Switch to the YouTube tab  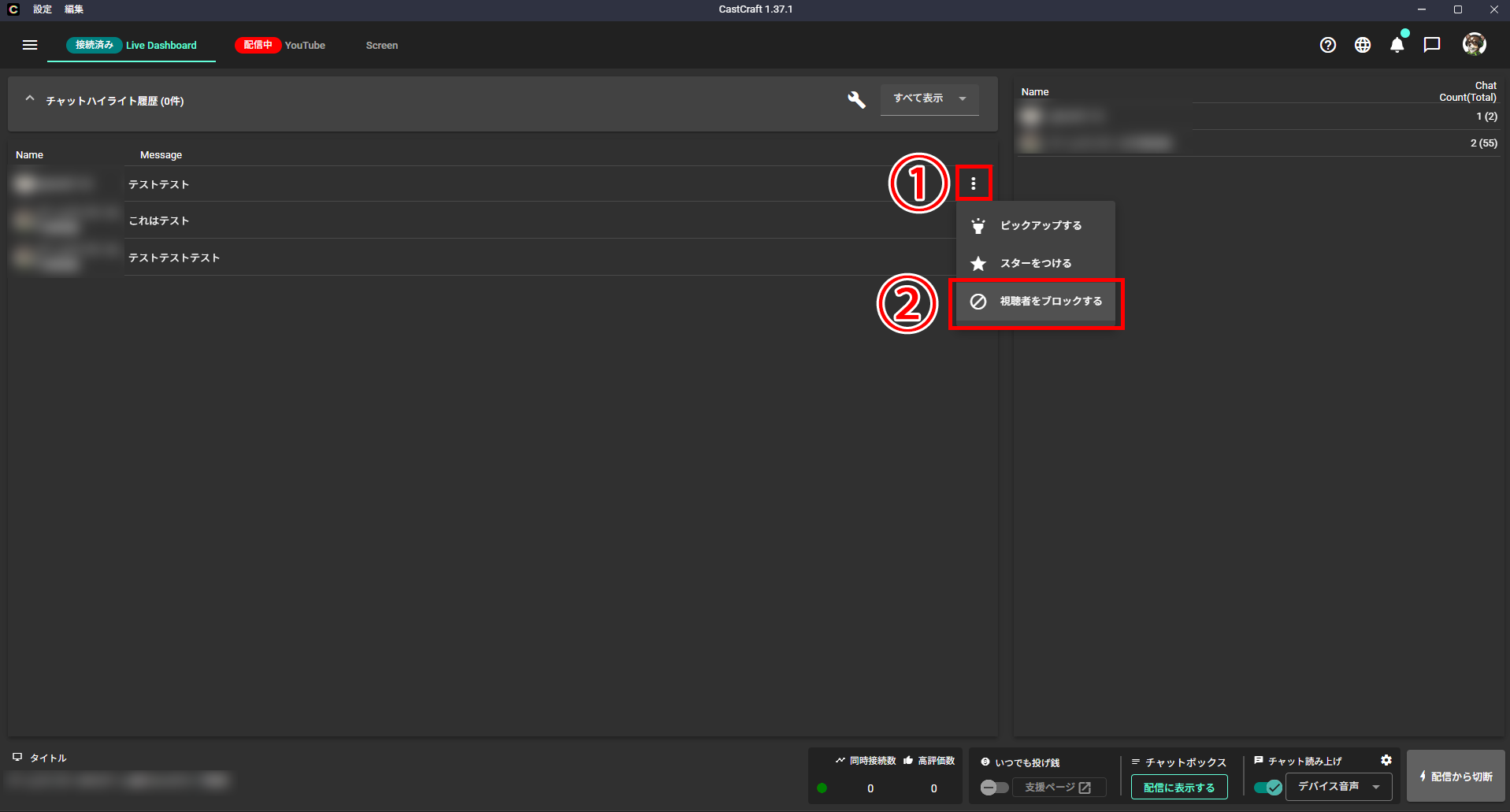pos(280,45)
